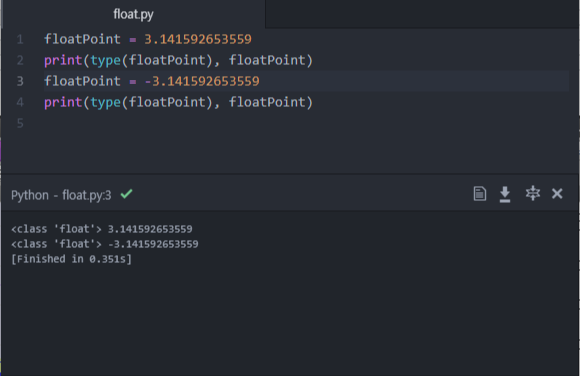The height and width of the screenshot is (376, 580).
Task: Click line number 5 in the gutter
Action: tap(20, 123)
